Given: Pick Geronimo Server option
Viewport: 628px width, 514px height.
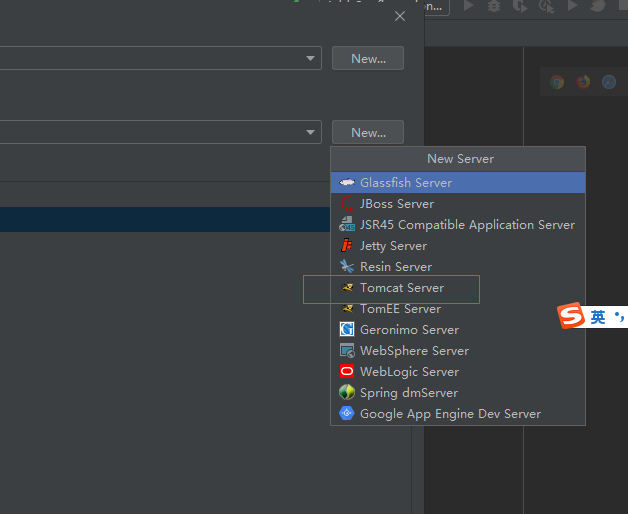Looking at the screenshot, I should (458, 330).
